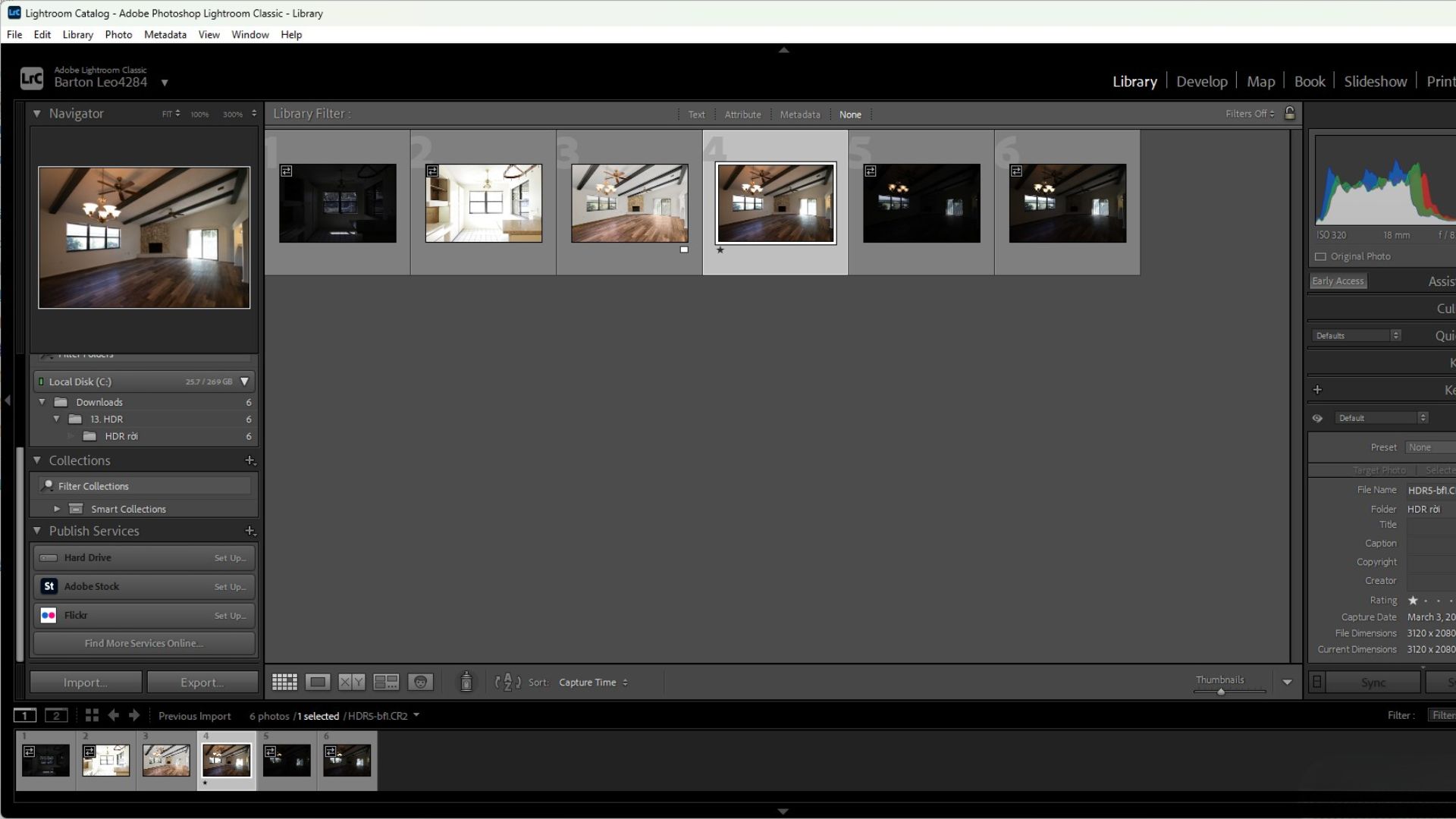Click the Lightroom Classic LrC logo

32,78
